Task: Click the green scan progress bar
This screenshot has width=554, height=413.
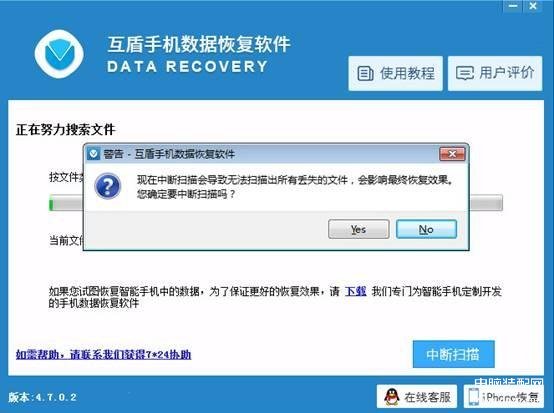Action: click(x=276, y=202)
